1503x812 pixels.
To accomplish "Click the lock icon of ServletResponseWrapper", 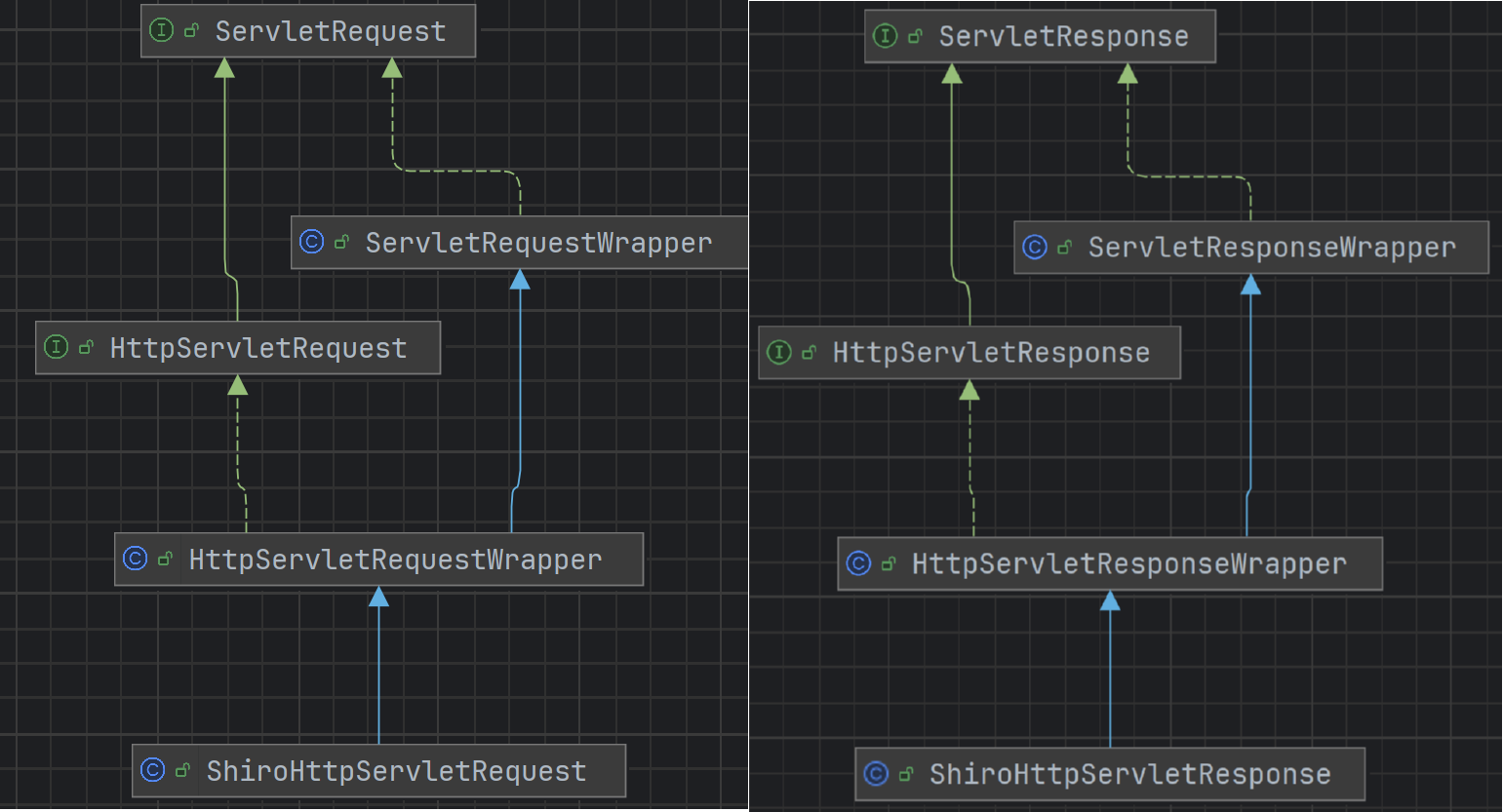I will (1064, 248).
